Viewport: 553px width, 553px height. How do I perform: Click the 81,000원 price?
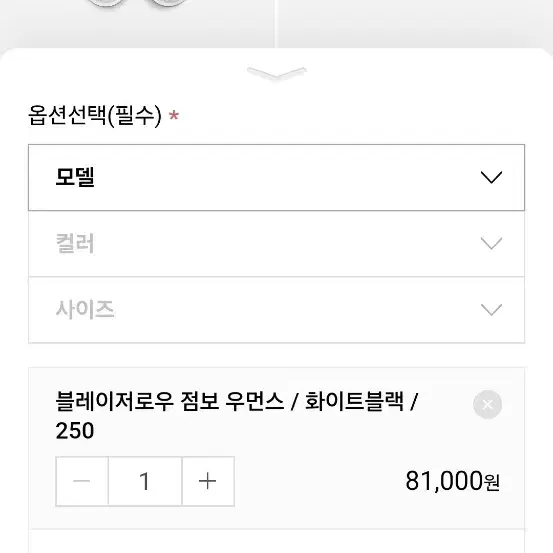click(452, 481)
